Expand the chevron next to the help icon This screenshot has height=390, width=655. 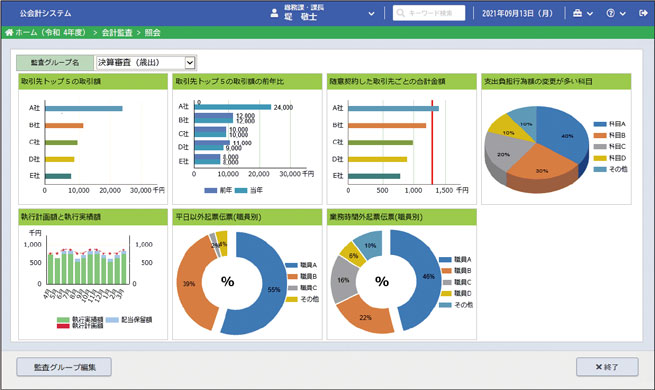click(622, 13)
